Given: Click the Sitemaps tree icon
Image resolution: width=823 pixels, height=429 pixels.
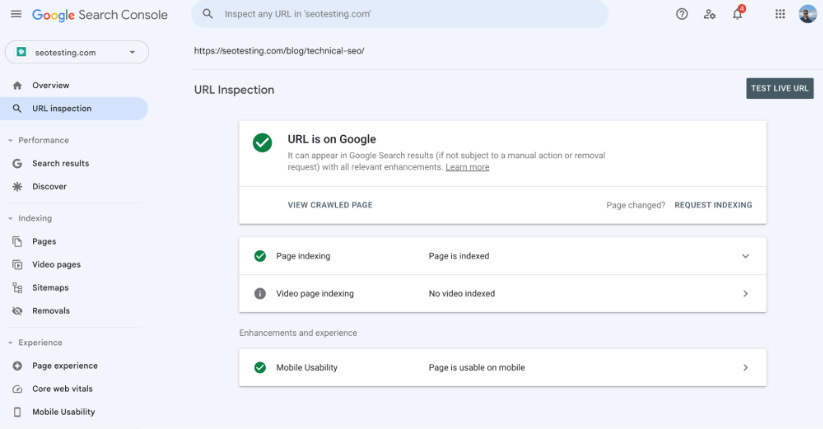Looking at the screenshot, I should (17, 288).
